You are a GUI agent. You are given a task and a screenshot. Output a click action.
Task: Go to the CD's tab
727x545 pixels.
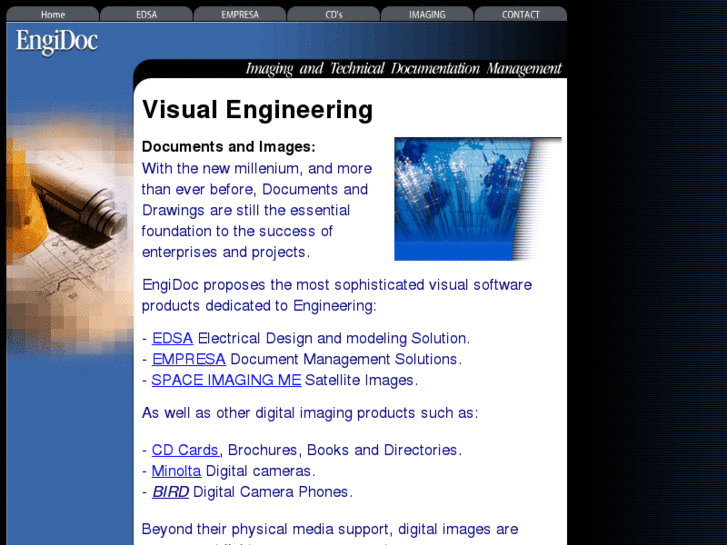pos(333,14)
